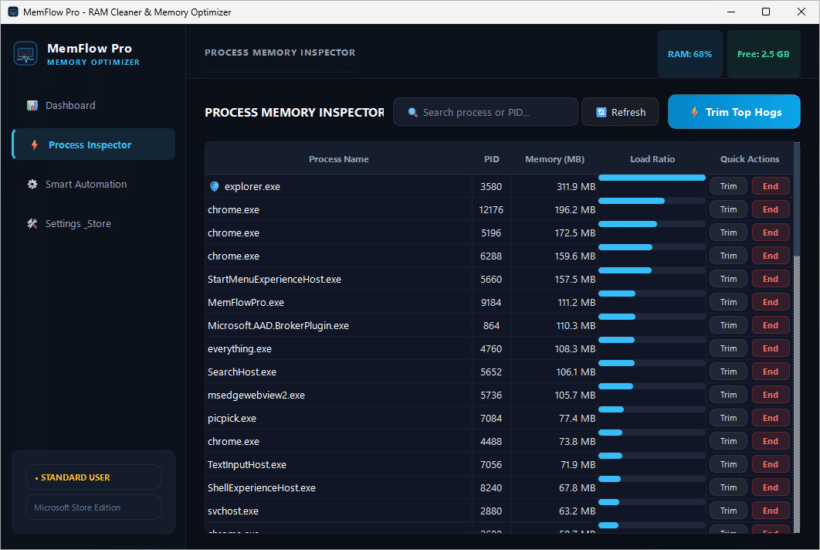End svchost.exe process
Screen dimensions: 820x550
point(770,511)
